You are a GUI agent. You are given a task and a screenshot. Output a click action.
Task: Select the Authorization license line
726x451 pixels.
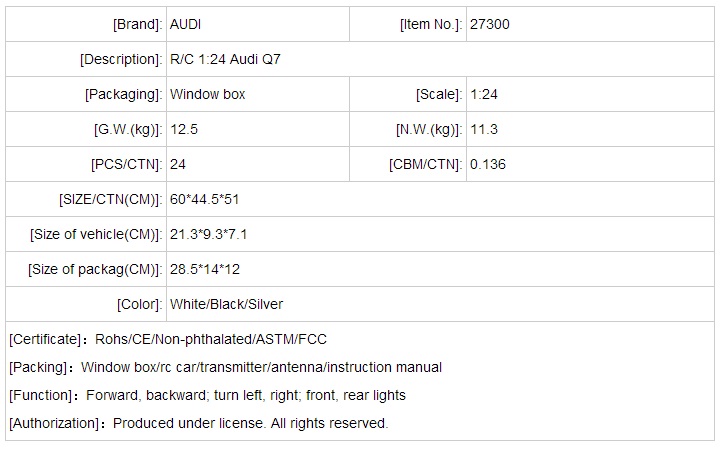tap(197, 423)
